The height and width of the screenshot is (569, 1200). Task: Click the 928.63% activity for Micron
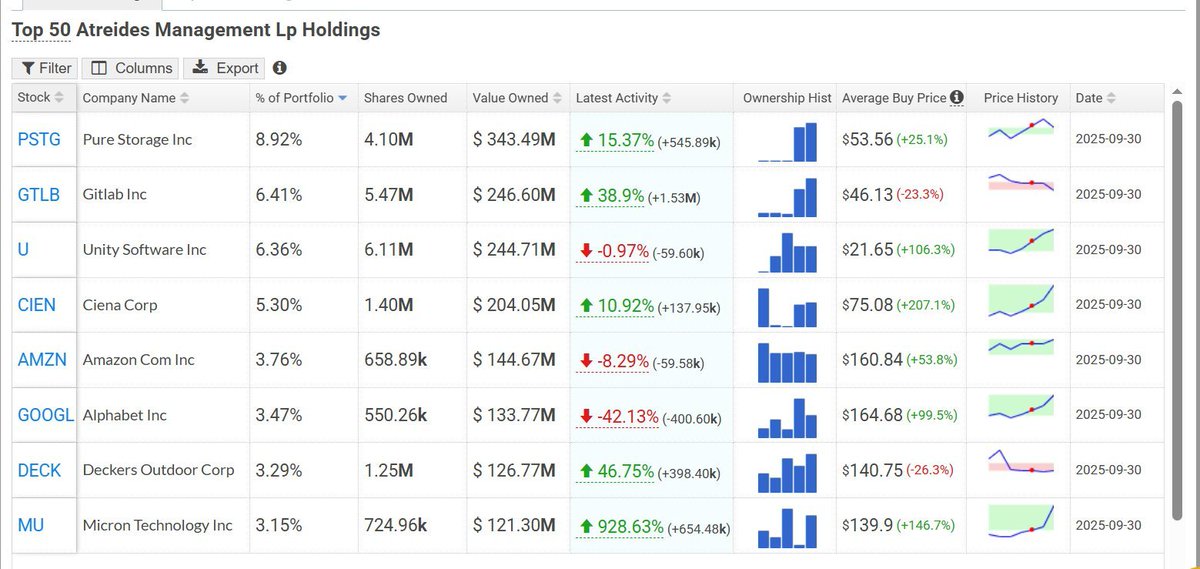pos(621,526)
